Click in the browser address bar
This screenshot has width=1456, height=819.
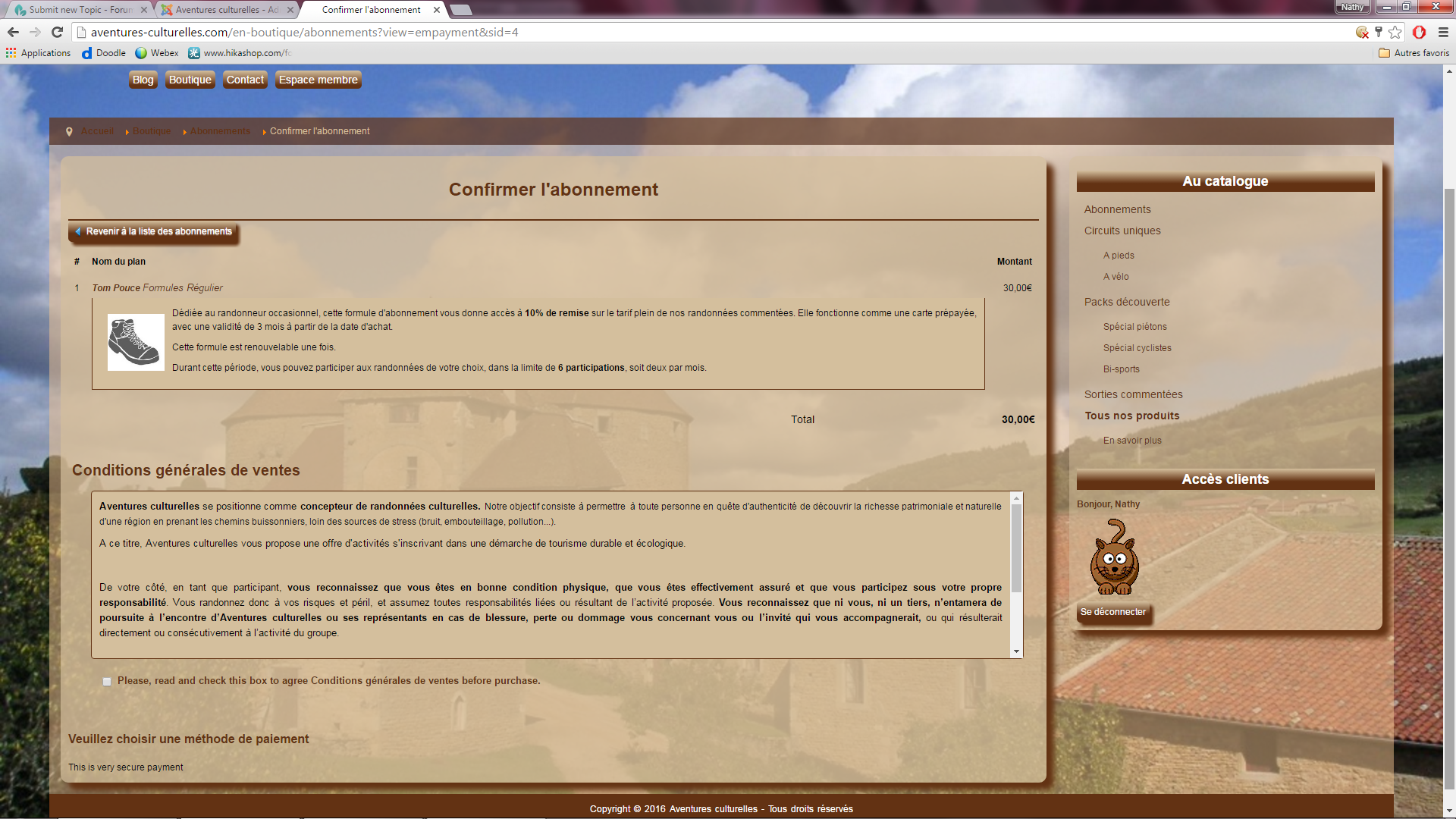pyautogui.click(x=713, y=32)
